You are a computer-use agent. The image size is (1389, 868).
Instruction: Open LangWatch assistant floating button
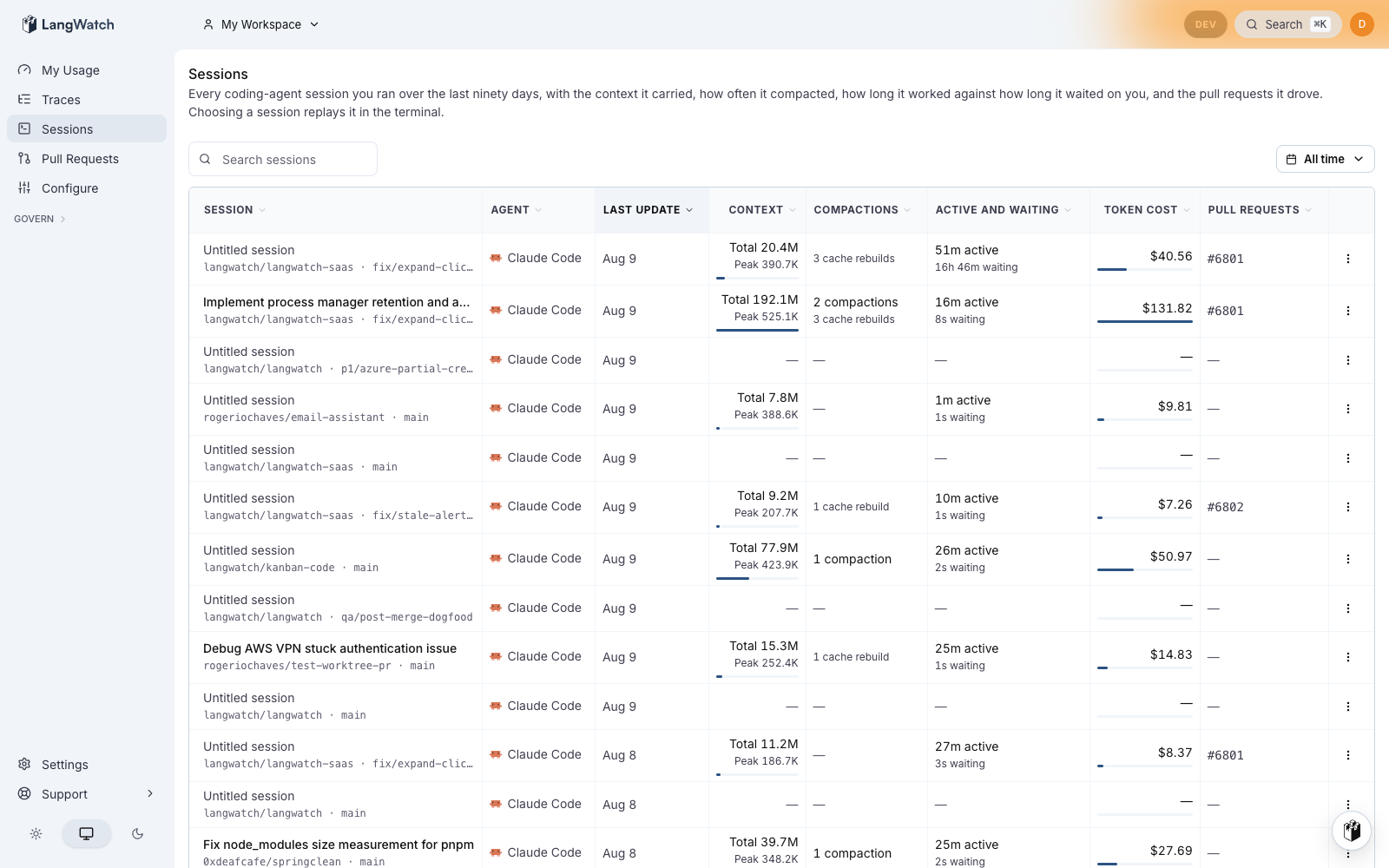click(x=1352, y=831)
